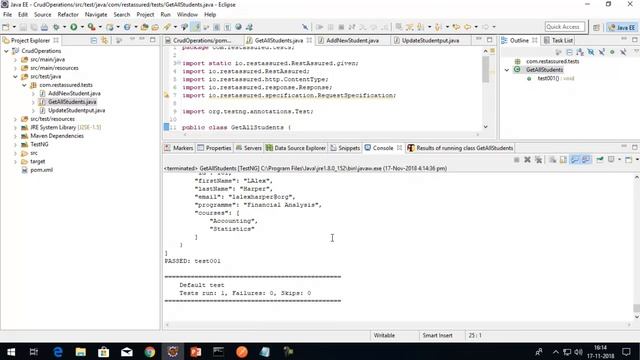Pin the Console view

click(x=600, y=159)
